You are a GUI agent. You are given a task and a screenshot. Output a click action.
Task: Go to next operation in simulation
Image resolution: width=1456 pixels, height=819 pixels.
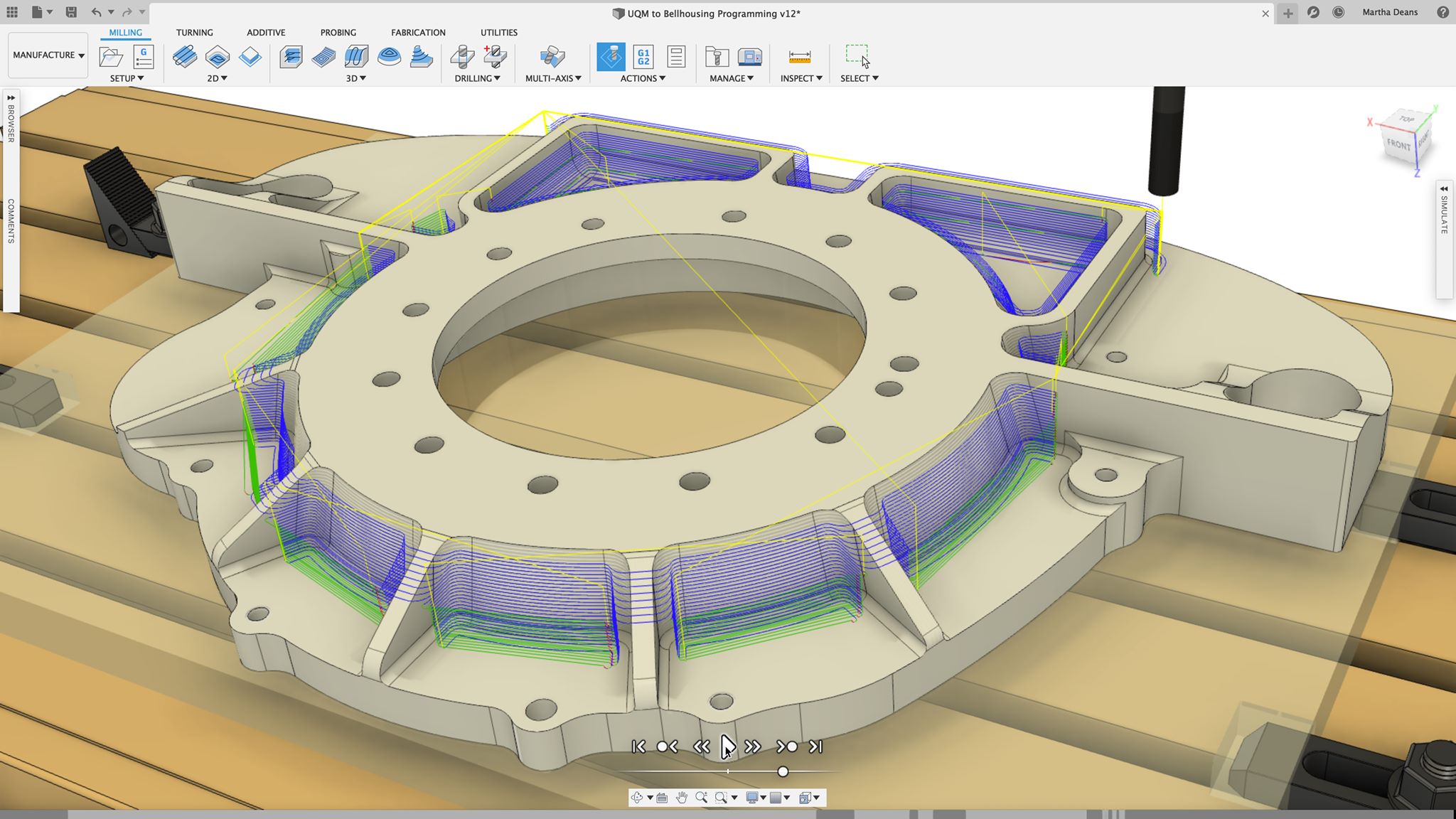pos(786,746)
